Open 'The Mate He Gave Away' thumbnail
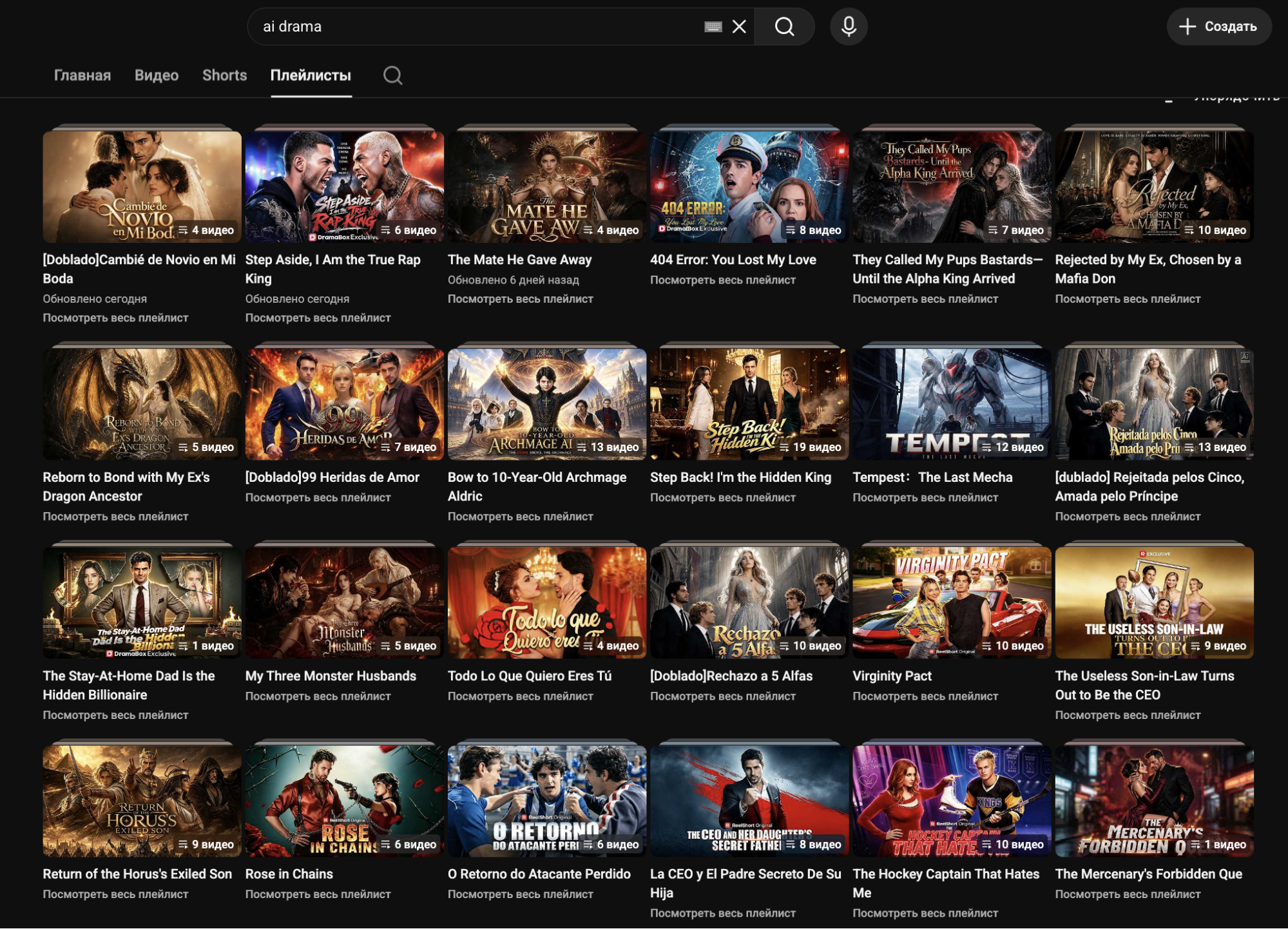This screenshot has width=1288, height=929. [x=547, y=187]
